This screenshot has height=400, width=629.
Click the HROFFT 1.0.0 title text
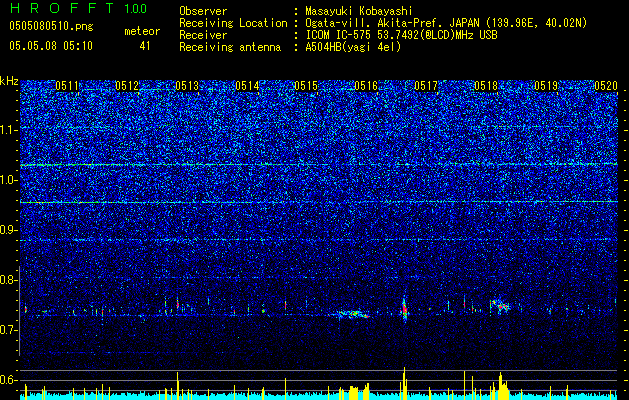pyautogui.click(x=78, y=8)
